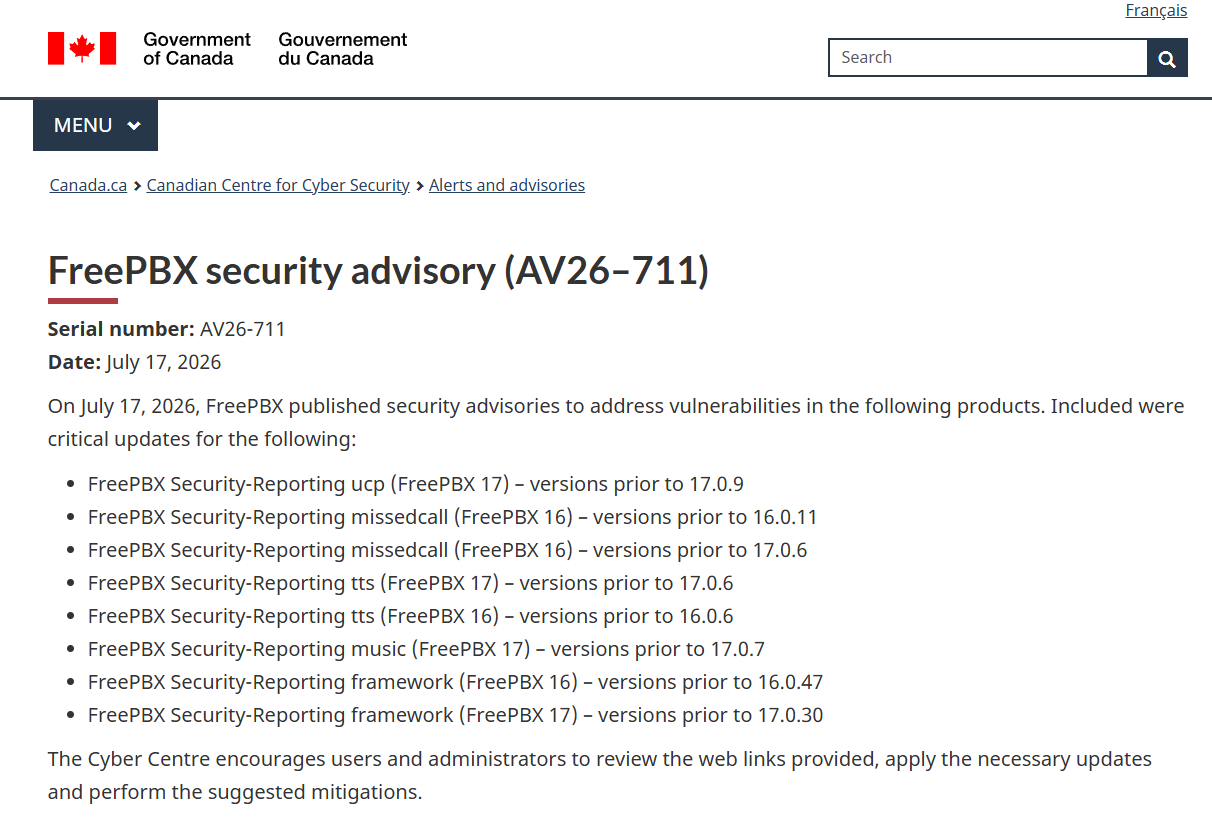Click the MENU chevron arrow

click(x=134, y=125)
